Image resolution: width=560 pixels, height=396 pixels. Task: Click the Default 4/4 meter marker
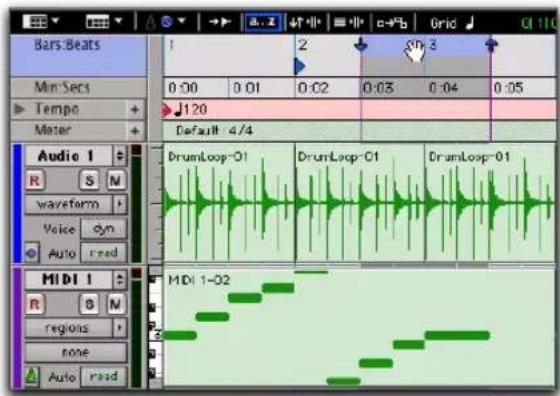(214, 130)
